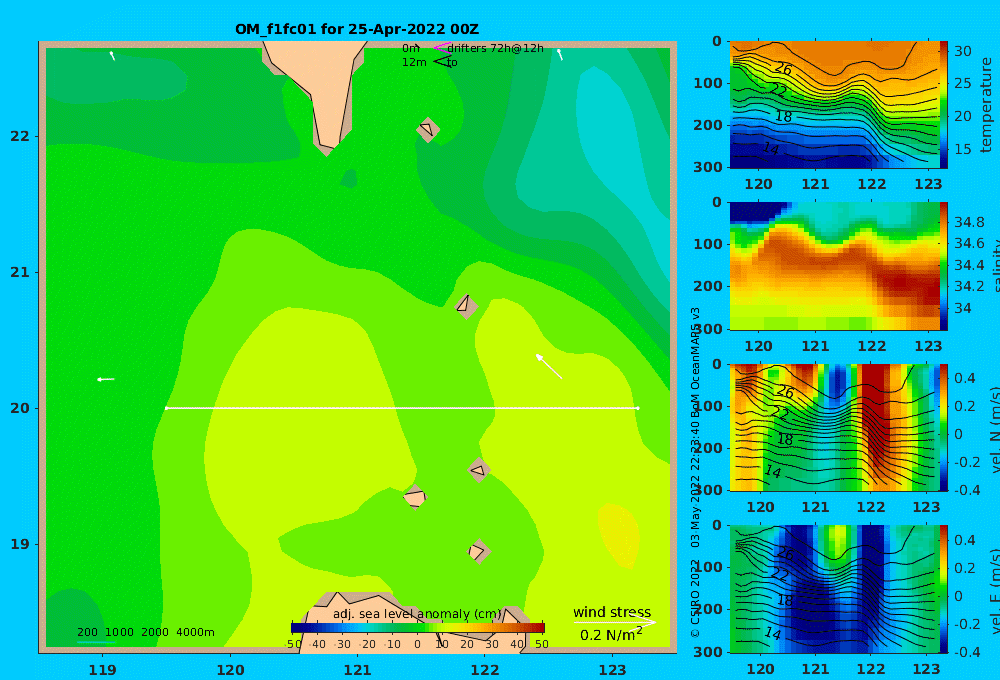Click the vertical CSIRO OceanMAPS v3 credit text
Screen dimensions: 1000x680
click(x=695, y=472)
